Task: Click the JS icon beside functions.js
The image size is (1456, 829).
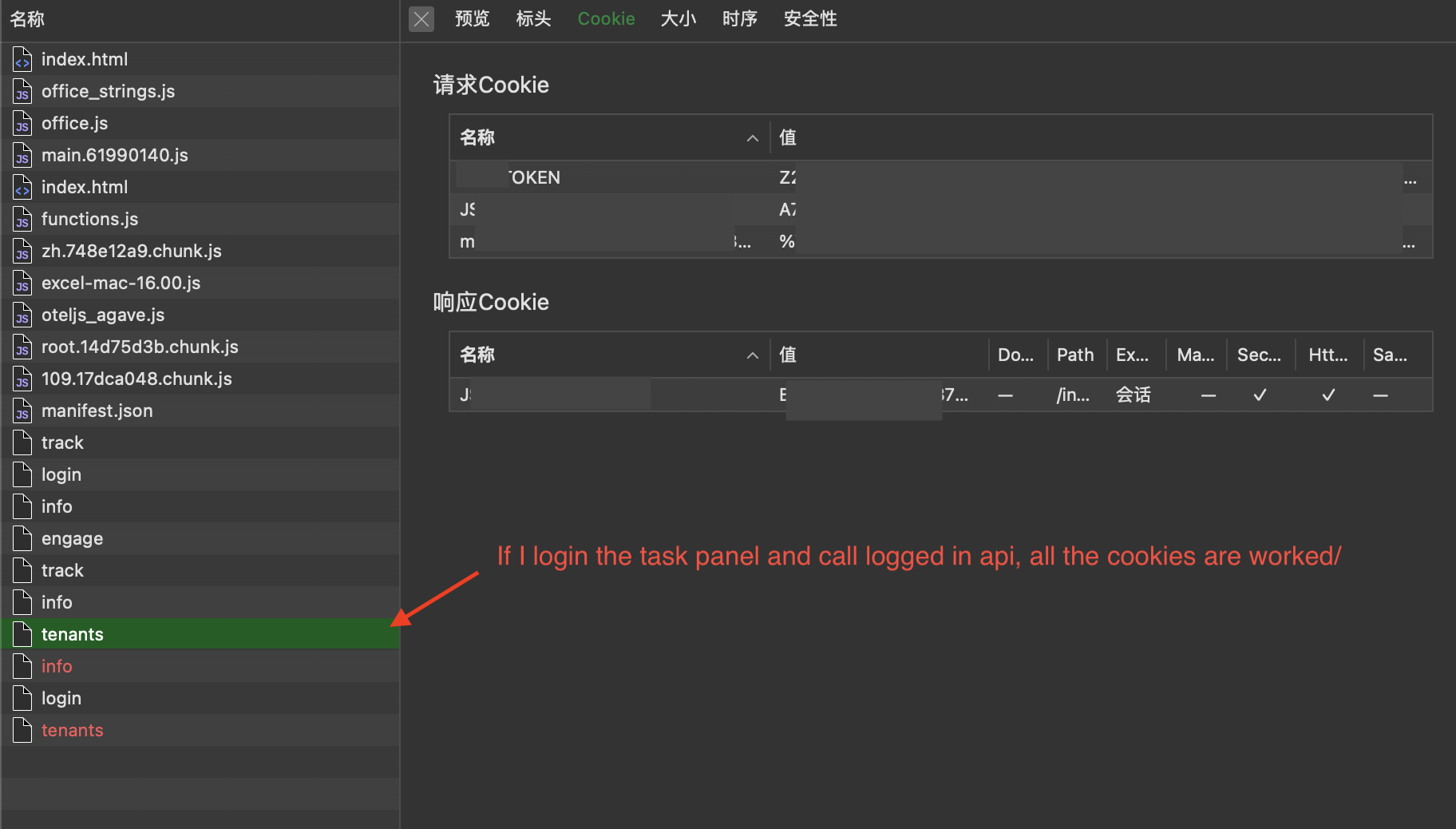Action: pyautogui.click(x=22, y=219)
